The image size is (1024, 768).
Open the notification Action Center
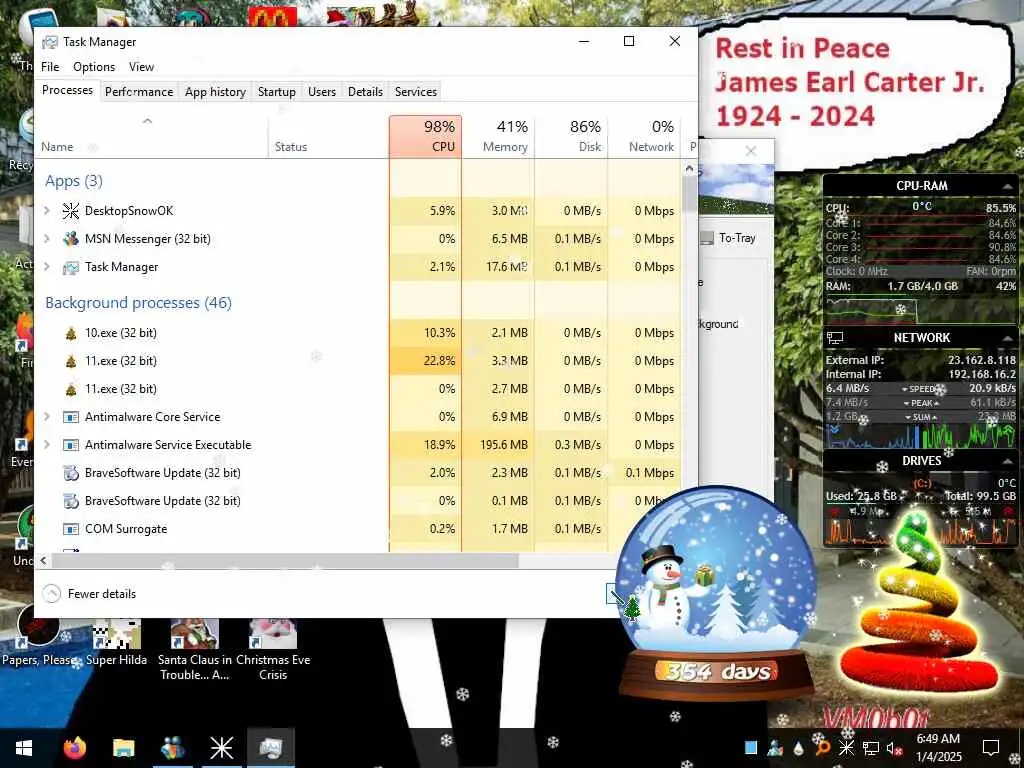click(991, 748)
